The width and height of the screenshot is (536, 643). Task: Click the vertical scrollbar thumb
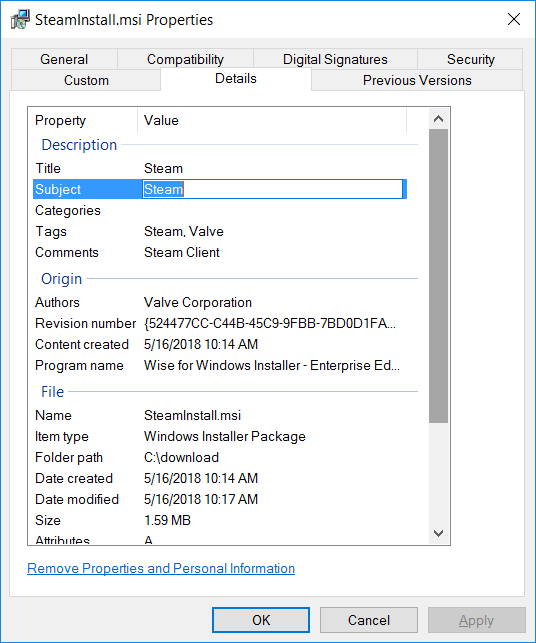pos(438,276)
